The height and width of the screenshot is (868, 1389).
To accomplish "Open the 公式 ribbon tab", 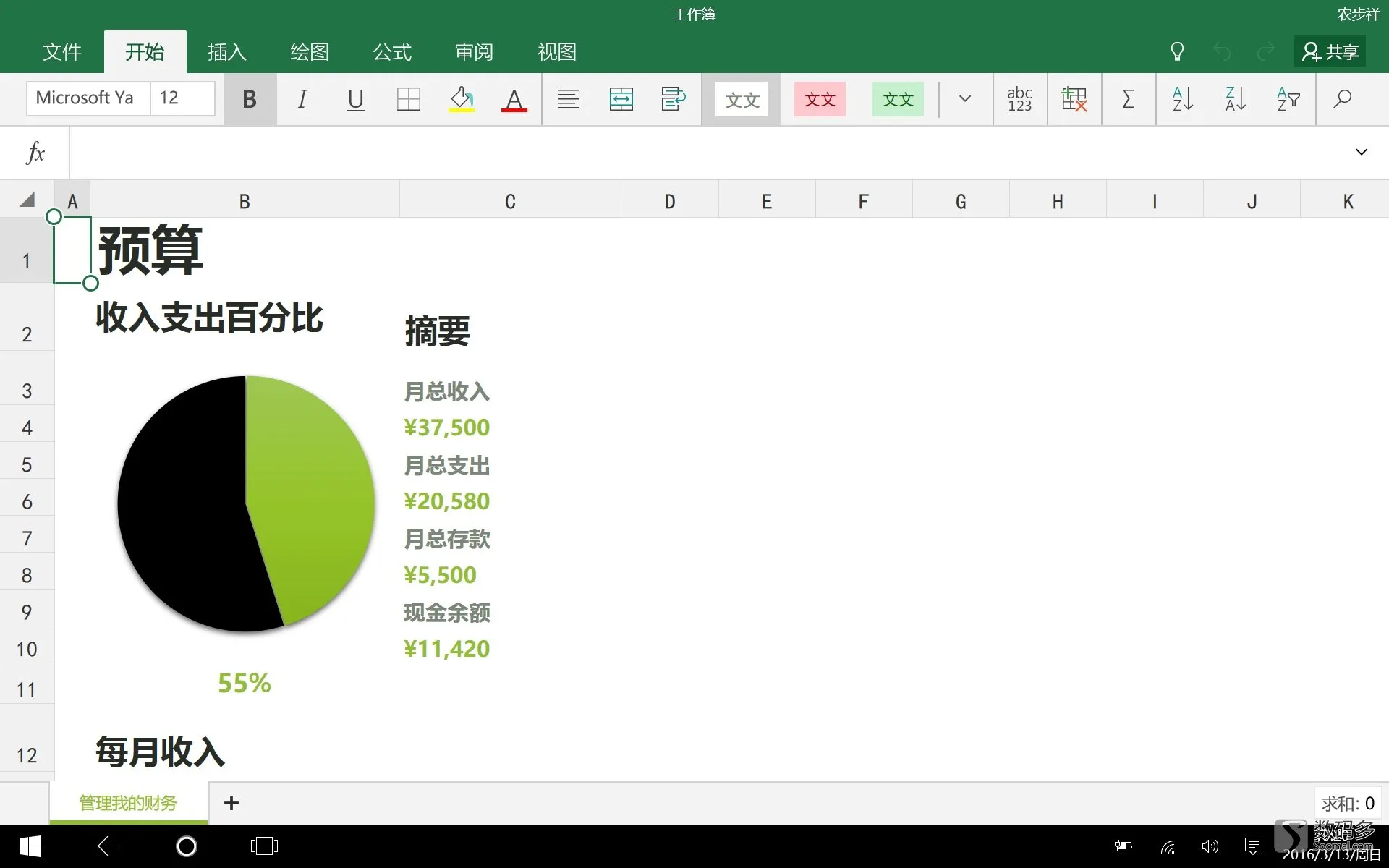I will 392,52.
